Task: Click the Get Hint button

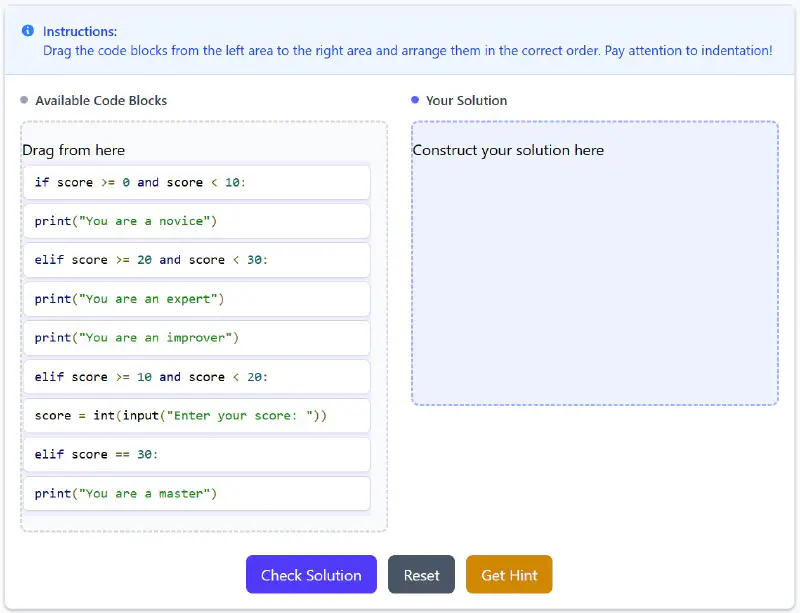Action: pos(509,574)
